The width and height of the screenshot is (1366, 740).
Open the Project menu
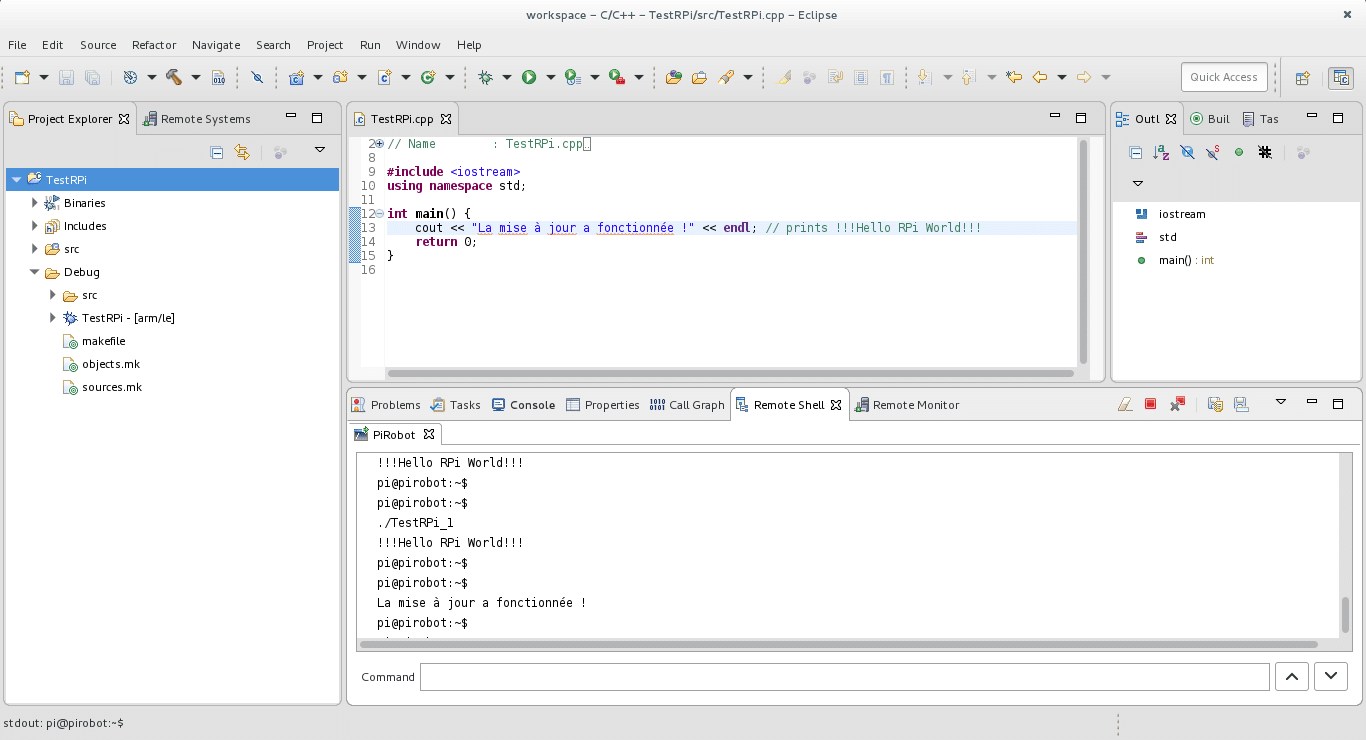325,45
